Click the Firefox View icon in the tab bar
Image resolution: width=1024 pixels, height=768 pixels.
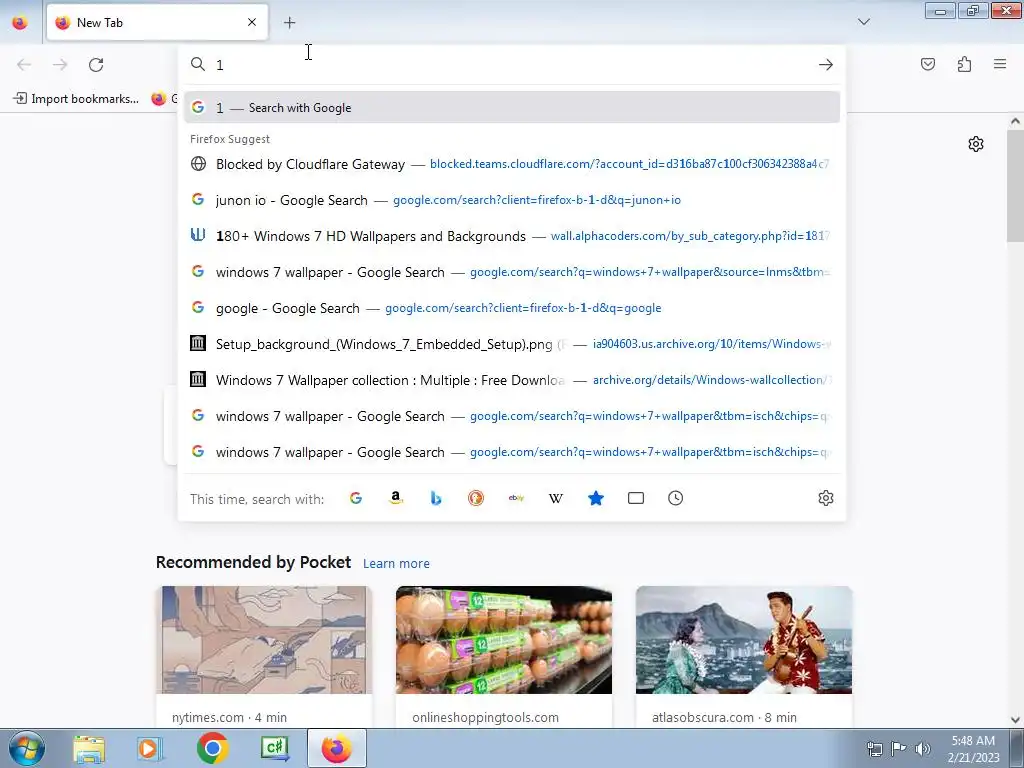20,22
